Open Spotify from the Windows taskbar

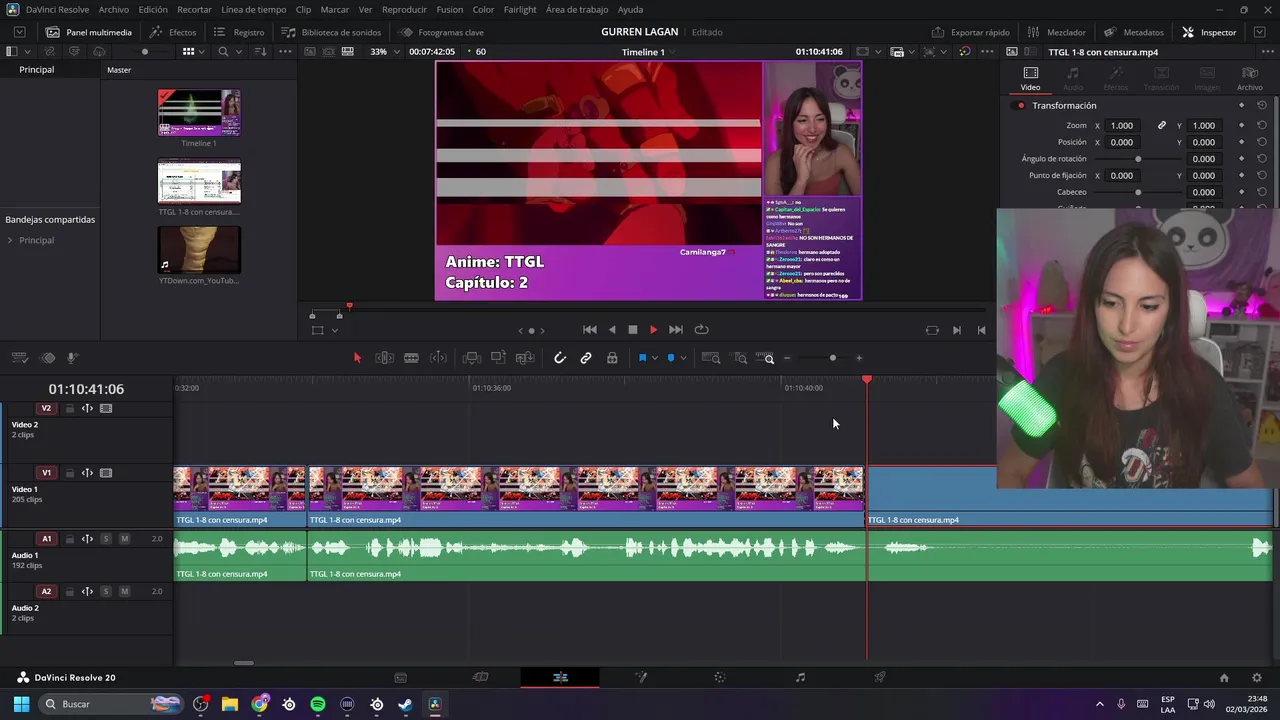(318, 704)
